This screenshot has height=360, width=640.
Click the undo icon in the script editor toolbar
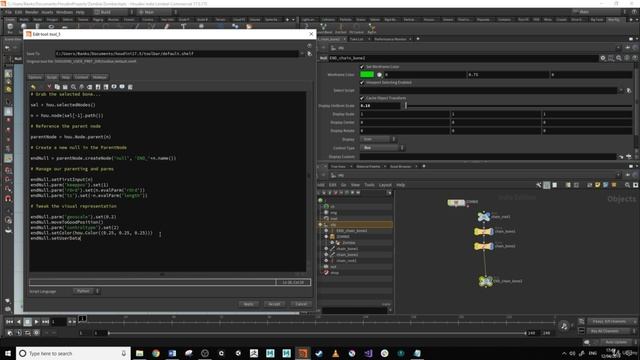pyautogui.click(x=33, y=87)
